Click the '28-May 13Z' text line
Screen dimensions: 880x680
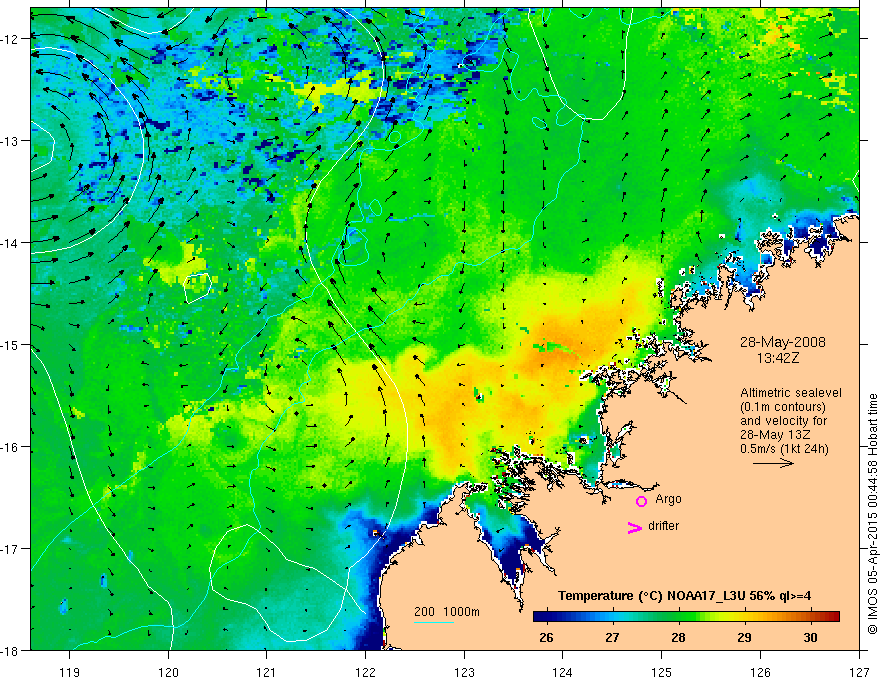tap(774, 435)
